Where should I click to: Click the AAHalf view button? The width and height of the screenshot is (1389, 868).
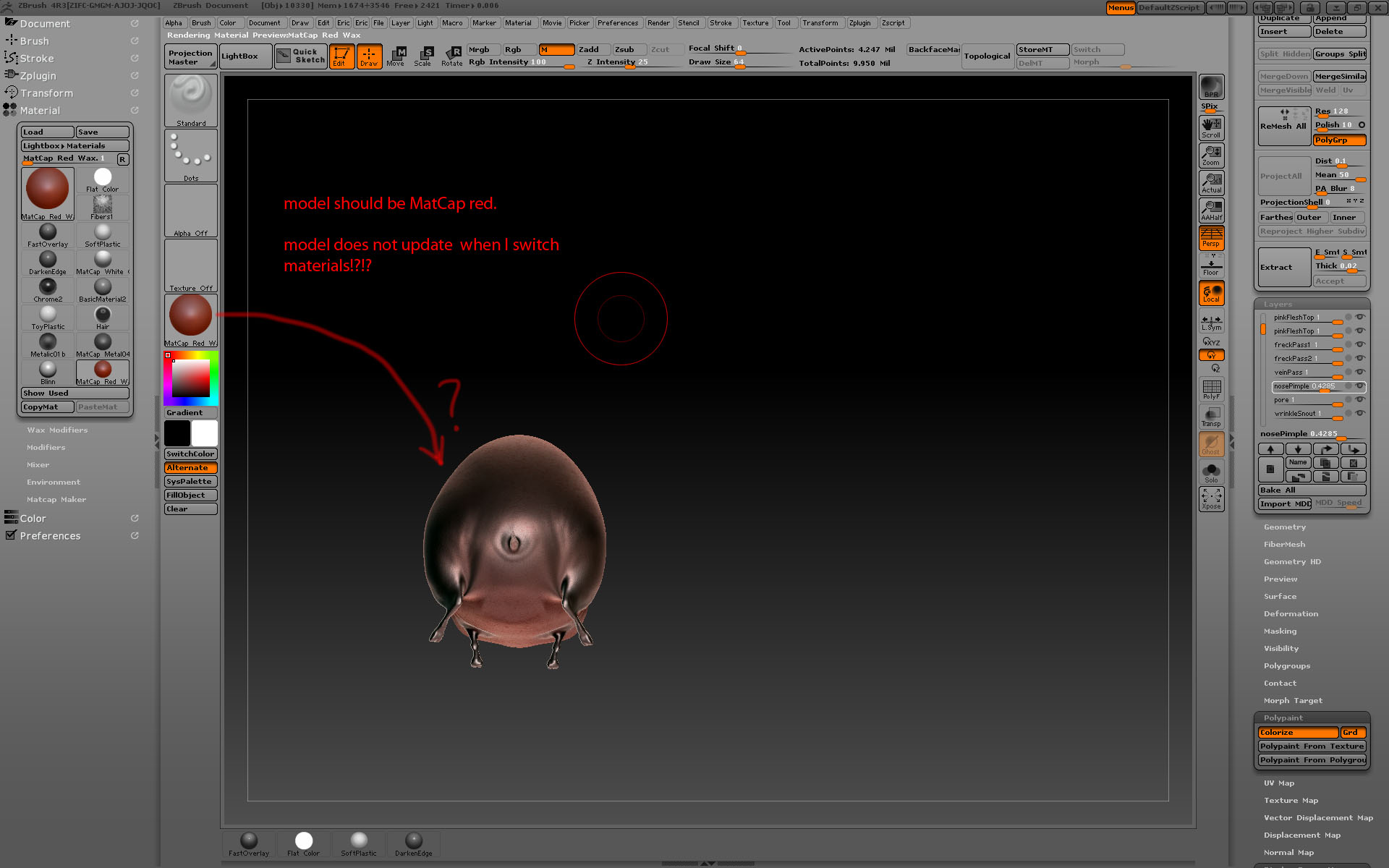1212,210
